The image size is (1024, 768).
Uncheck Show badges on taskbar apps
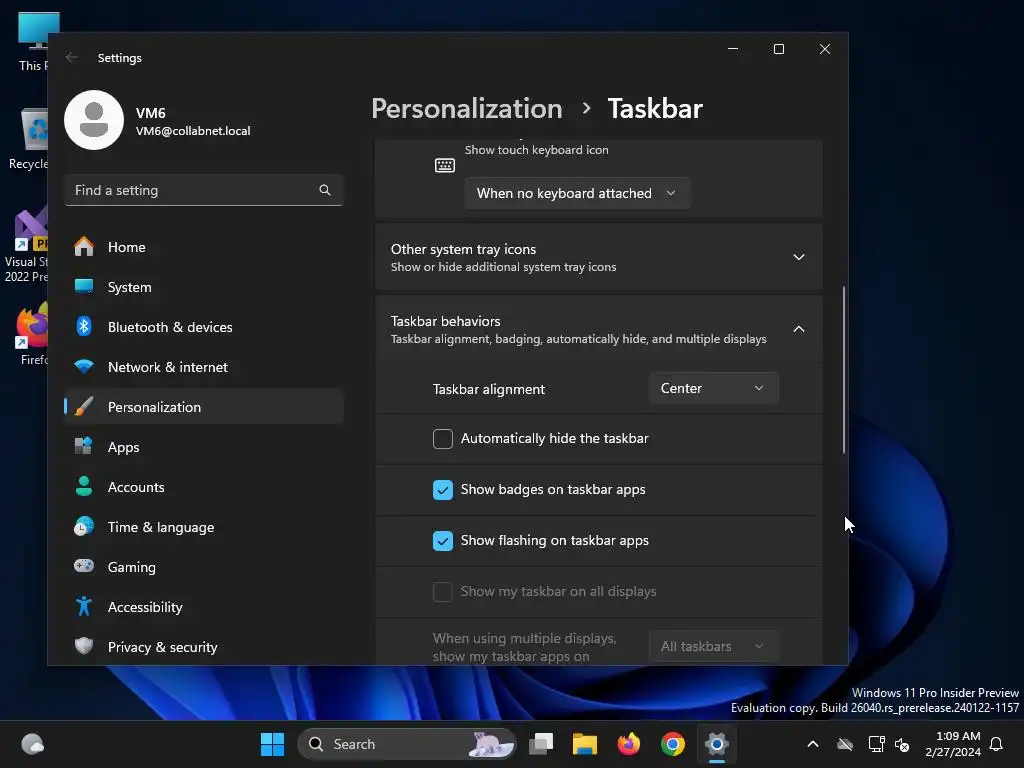(x=443, y=490)
